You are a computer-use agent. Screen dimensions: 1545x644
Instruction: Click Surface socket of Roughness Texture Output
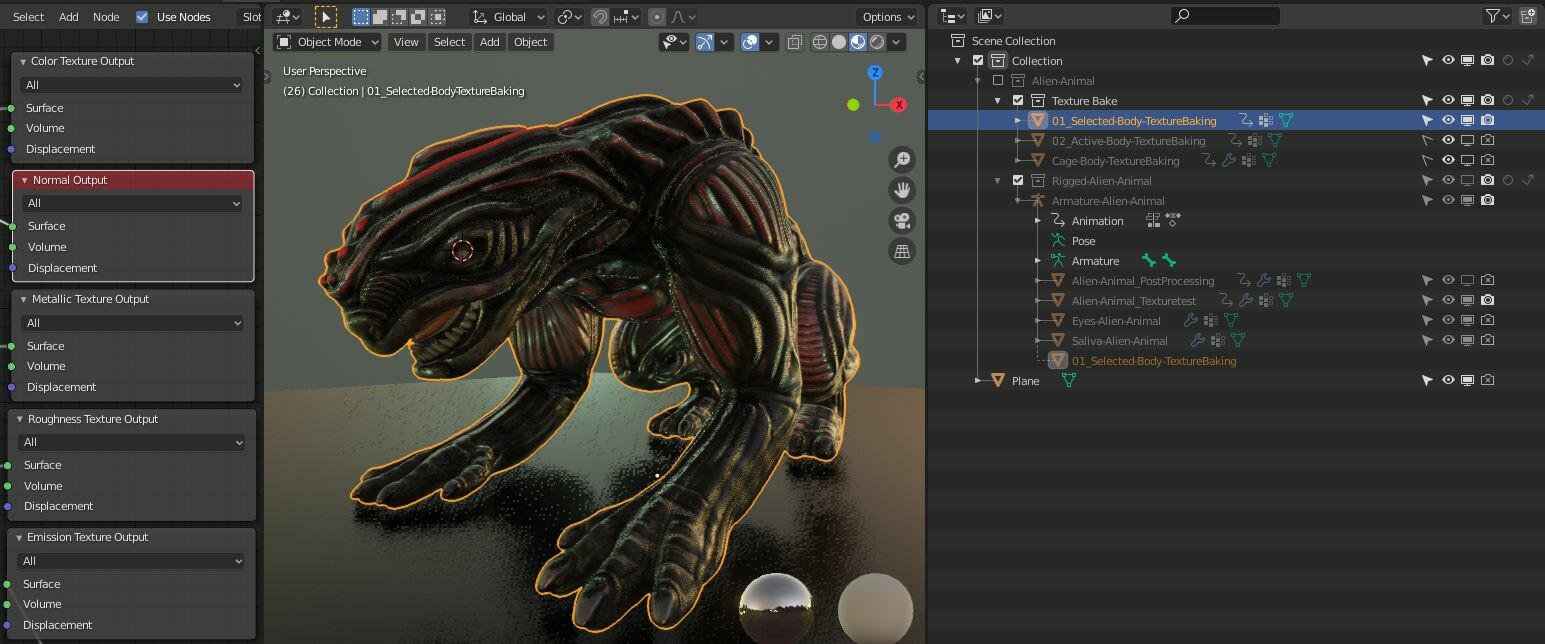point(7,465)
